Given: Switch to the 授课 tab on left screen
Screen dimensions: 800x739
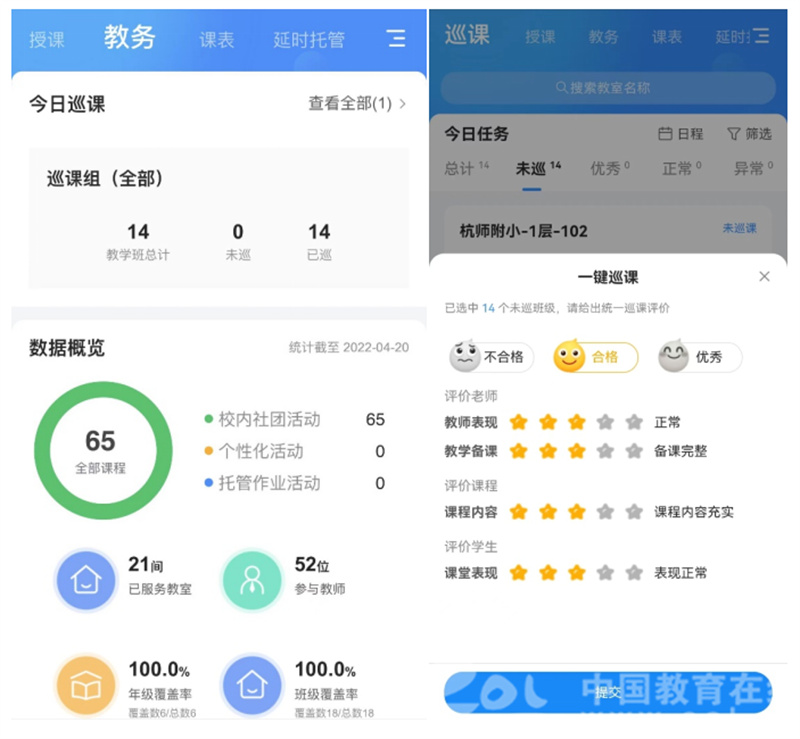Looking at the screenshot, I should pos(47,40).
